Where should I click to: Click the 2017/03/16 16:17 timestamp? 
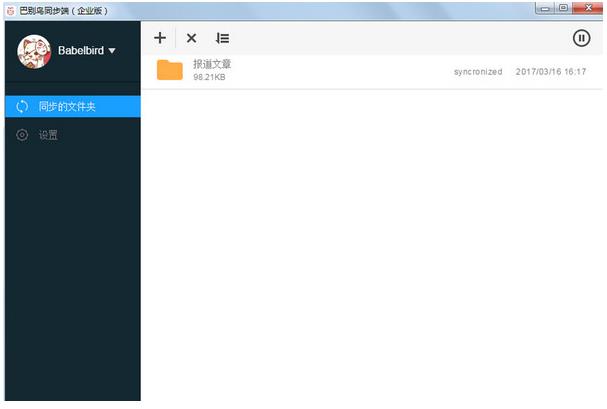pos(550,71)
